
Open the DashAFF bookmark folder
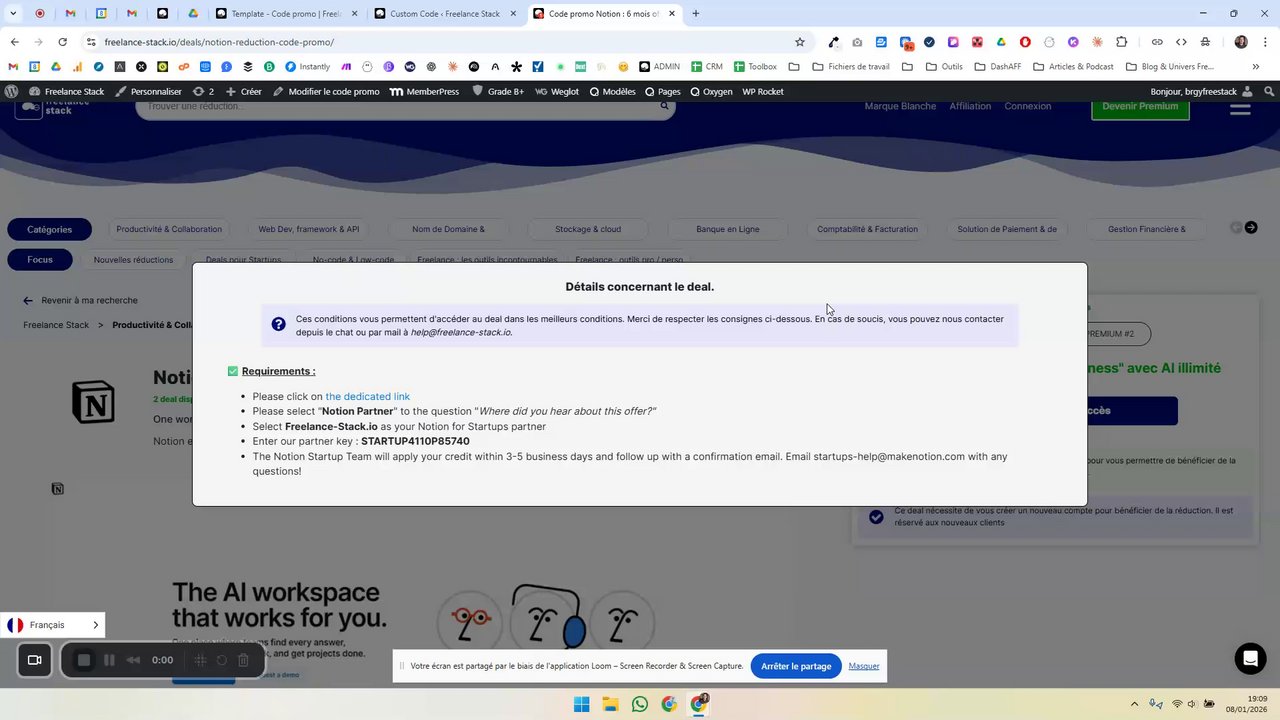click(x=998, y=67)
